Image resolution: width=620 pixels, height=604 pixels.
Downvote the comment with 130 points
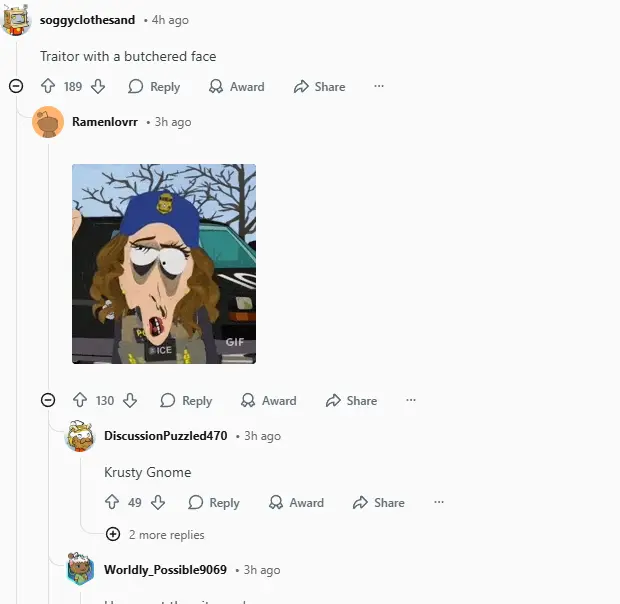(x=130, y=401)
